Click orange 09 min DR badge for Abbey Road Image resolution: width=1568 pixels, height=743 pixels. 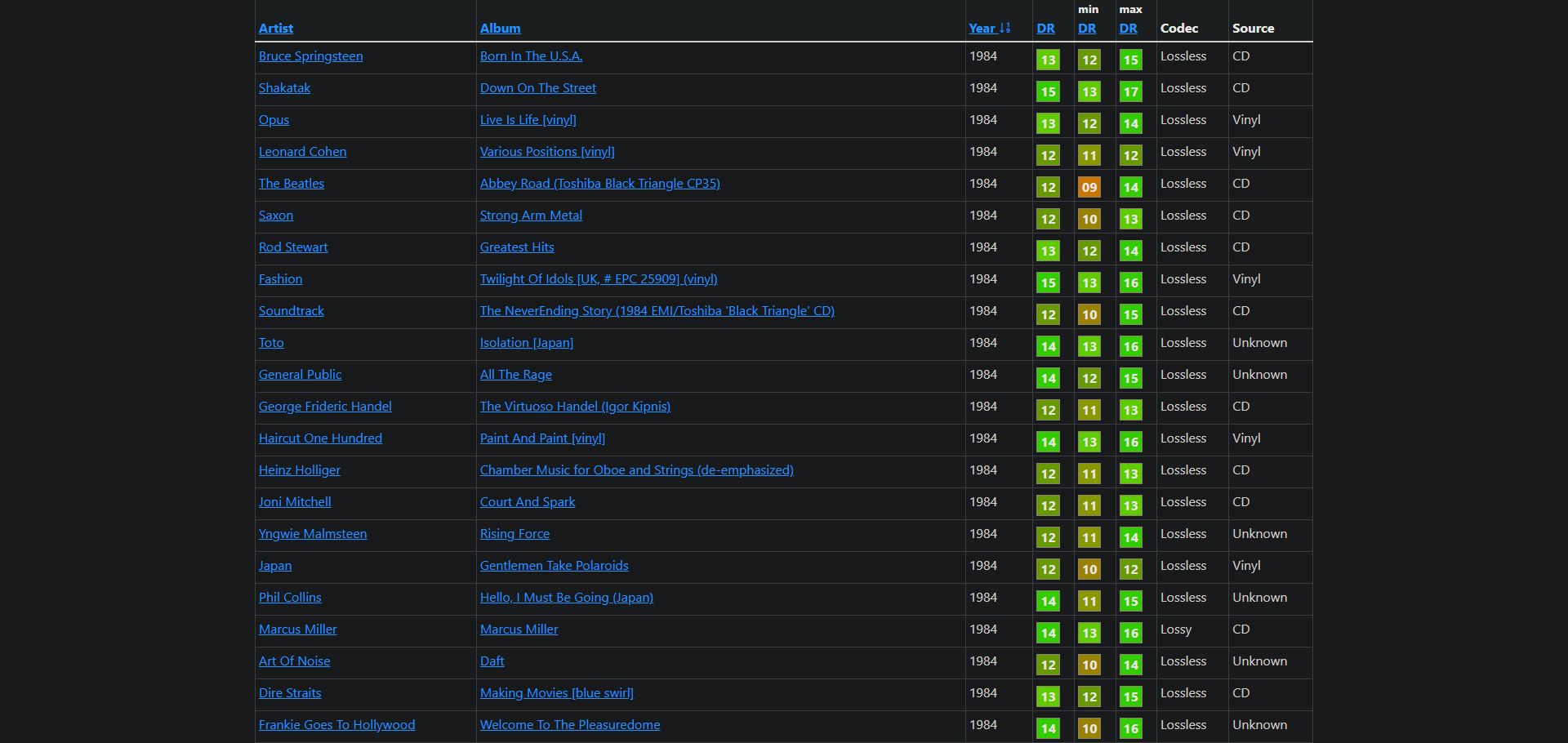click(x=1089, y=187)
